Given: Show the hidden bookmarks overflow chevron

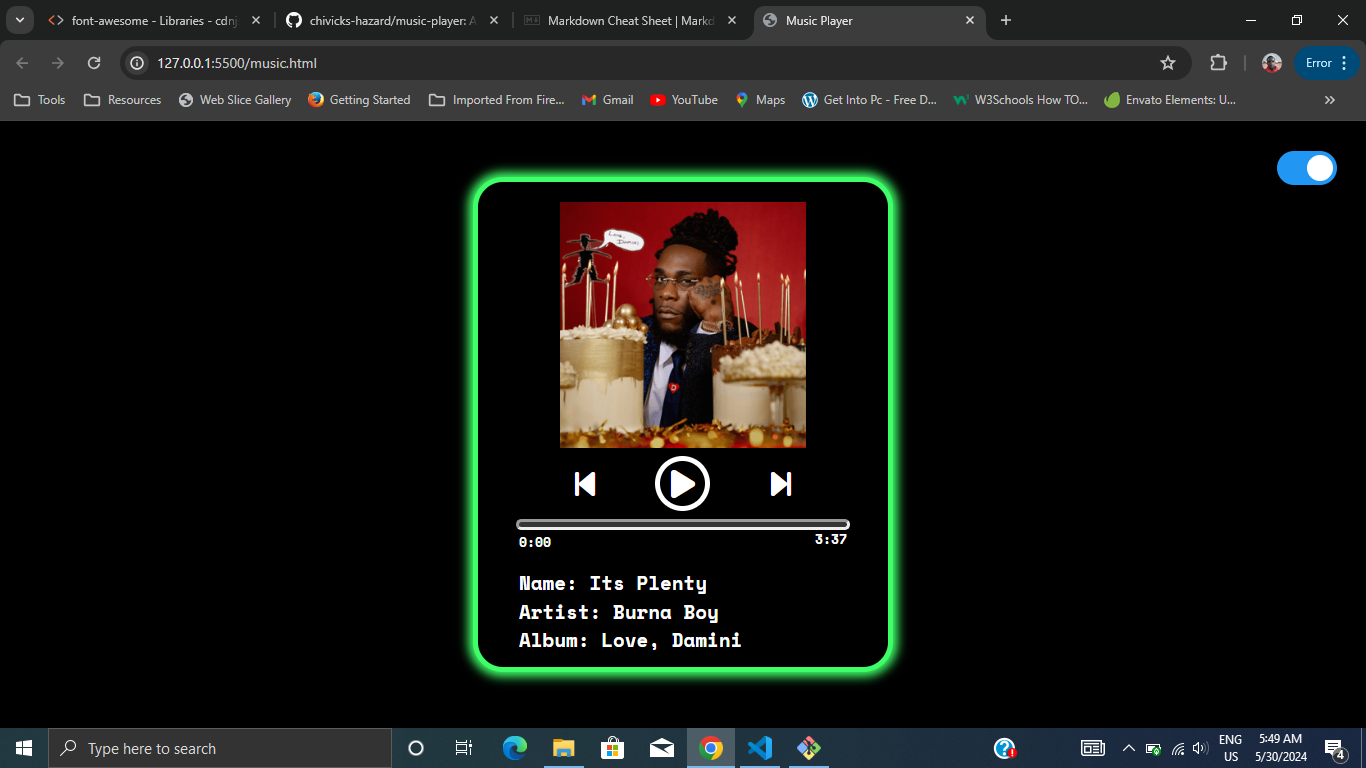Looking at the screenshot, I should coord(1330,100).
